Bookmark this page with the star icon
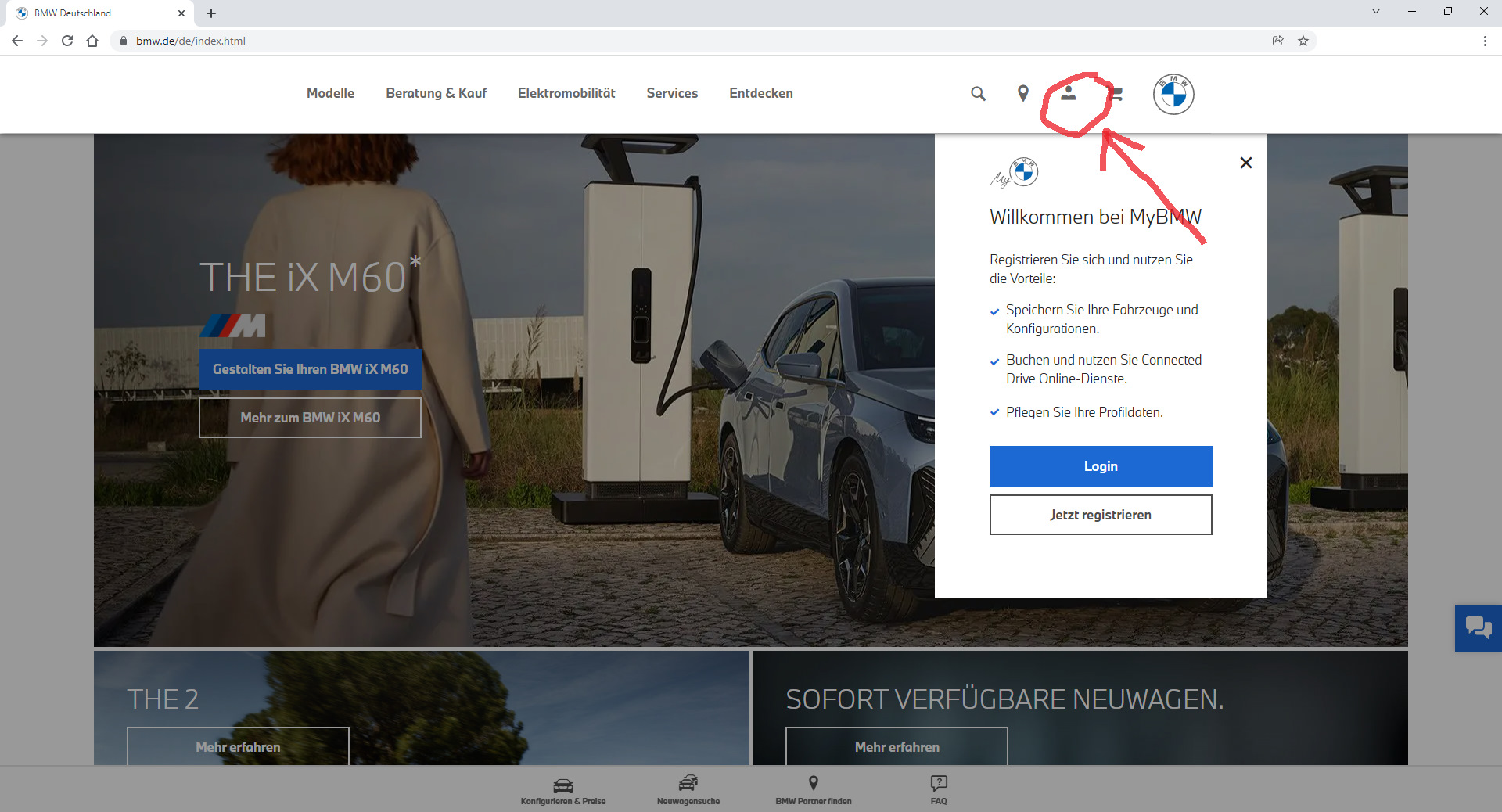Viewport: 1502px width, 812px height. [x=1303, y=41]
